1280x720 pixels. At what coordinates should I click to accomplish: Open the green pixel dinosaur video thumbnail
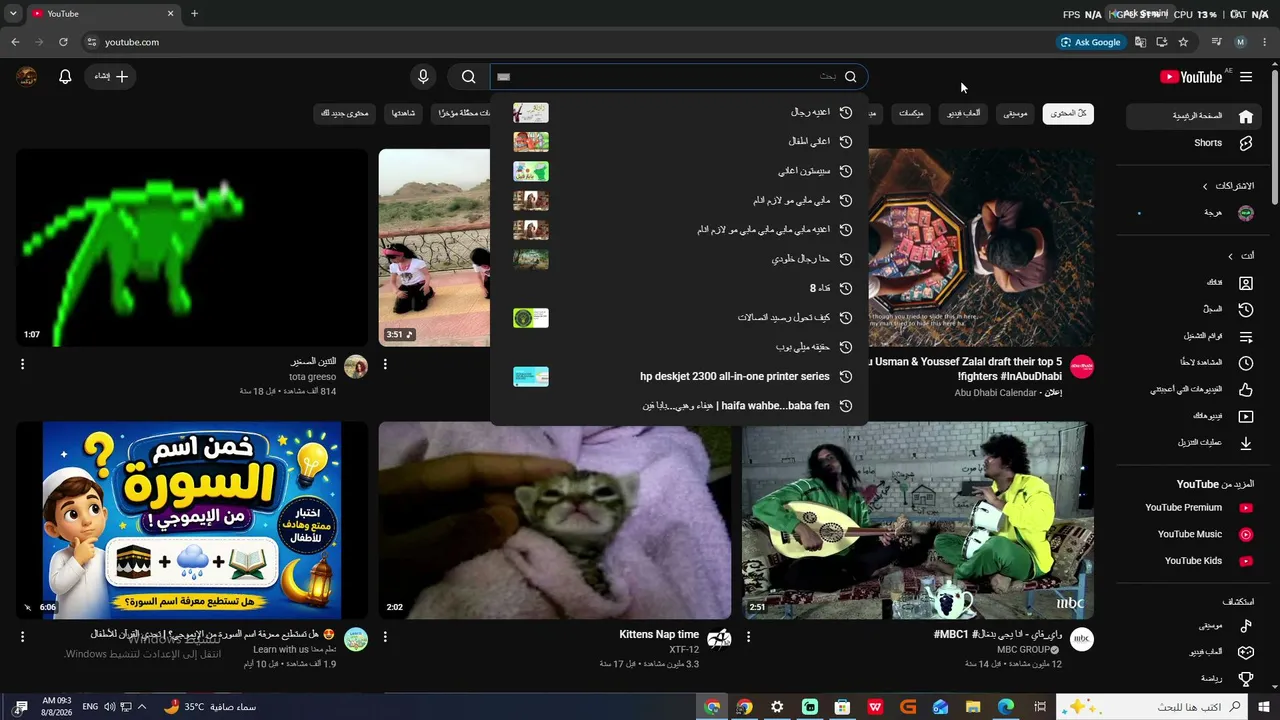pyautogui.click(x=192, y=248)
